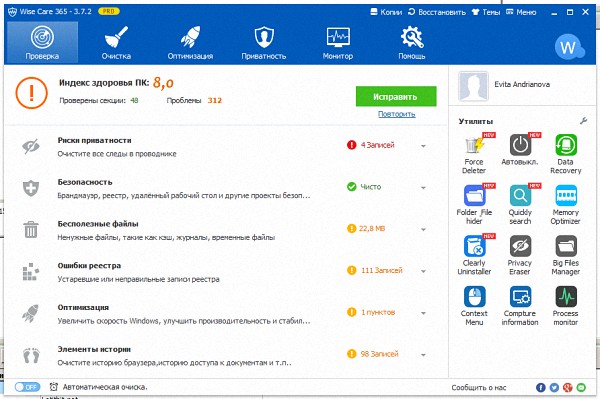Click the Evita Andrianova profile picture
The image size is (600, 399).
[x=473, y=86]
